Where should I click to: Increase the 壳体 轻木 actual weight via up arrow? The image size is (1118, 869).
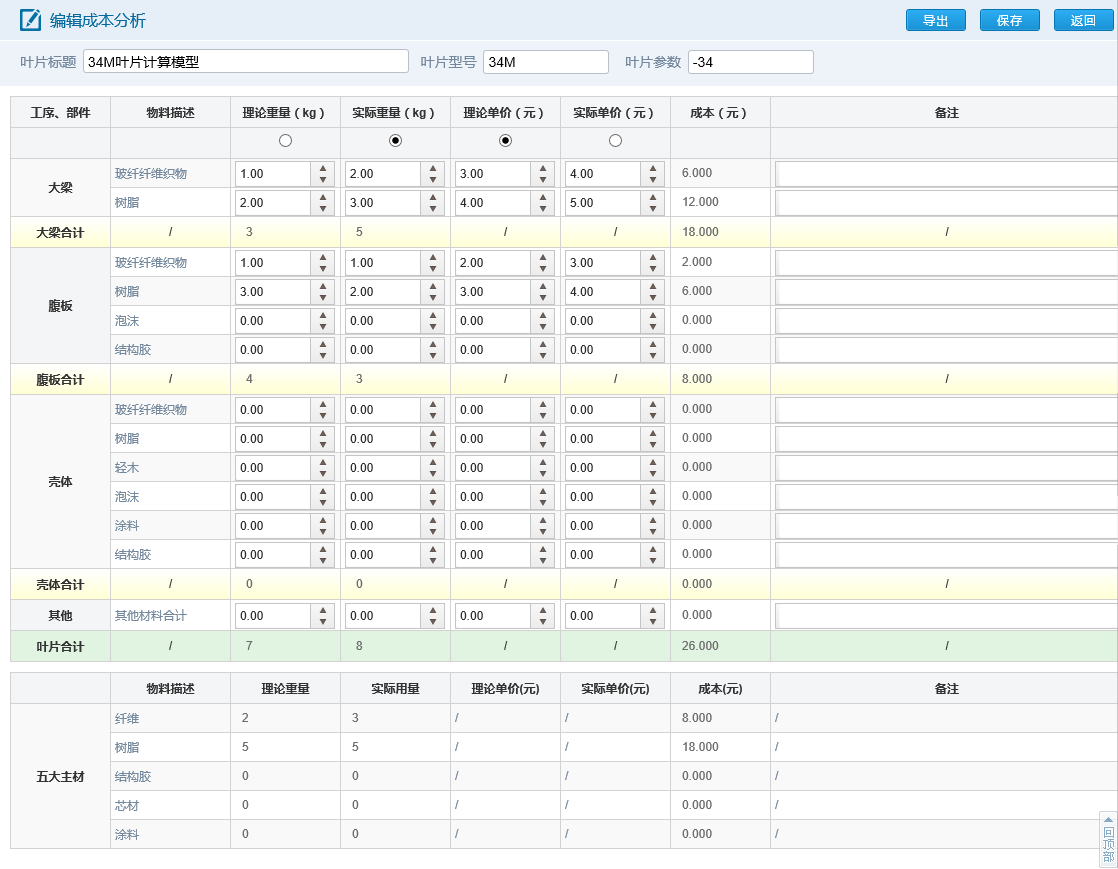(x=433, y=463)
